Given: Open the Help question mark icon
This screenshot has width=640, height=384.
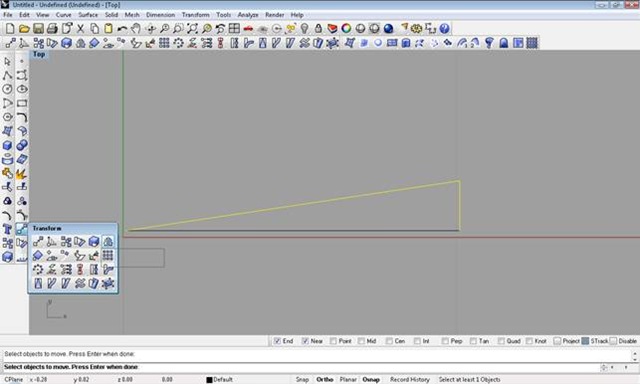Looking at the screenshot, I should pyautogui.click(x=444, y=29).
